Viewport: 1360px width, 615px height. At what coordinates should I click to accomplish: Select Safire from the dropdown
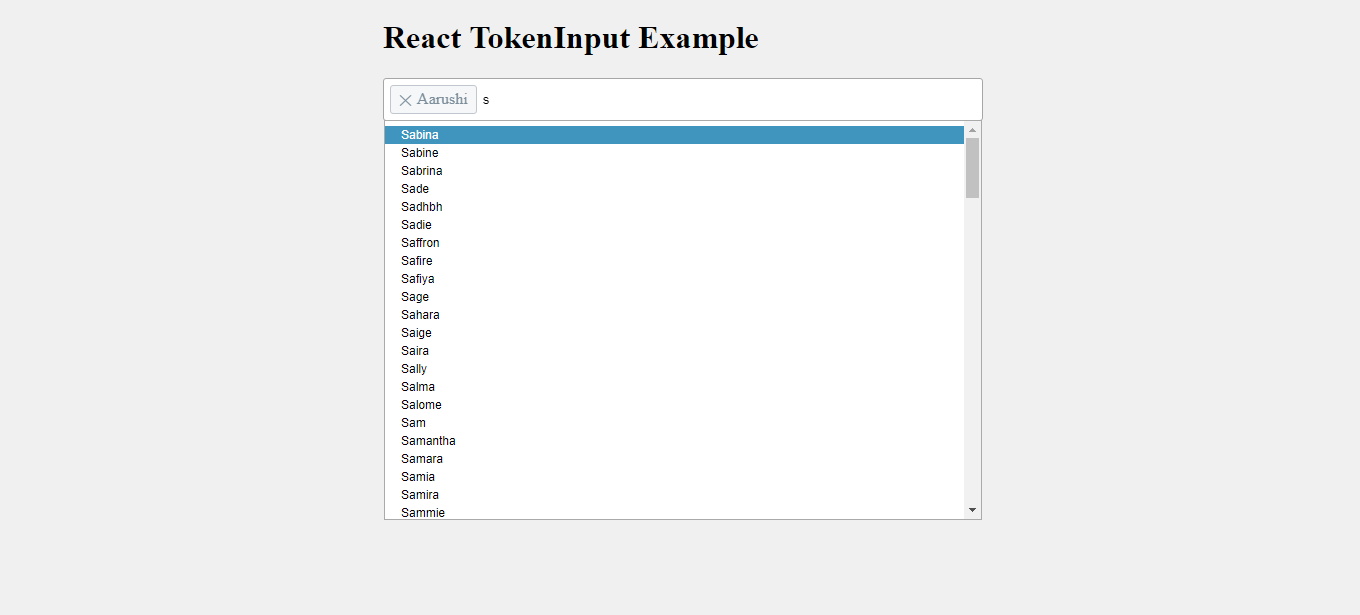pyautogui.click(x=674, y=261)
